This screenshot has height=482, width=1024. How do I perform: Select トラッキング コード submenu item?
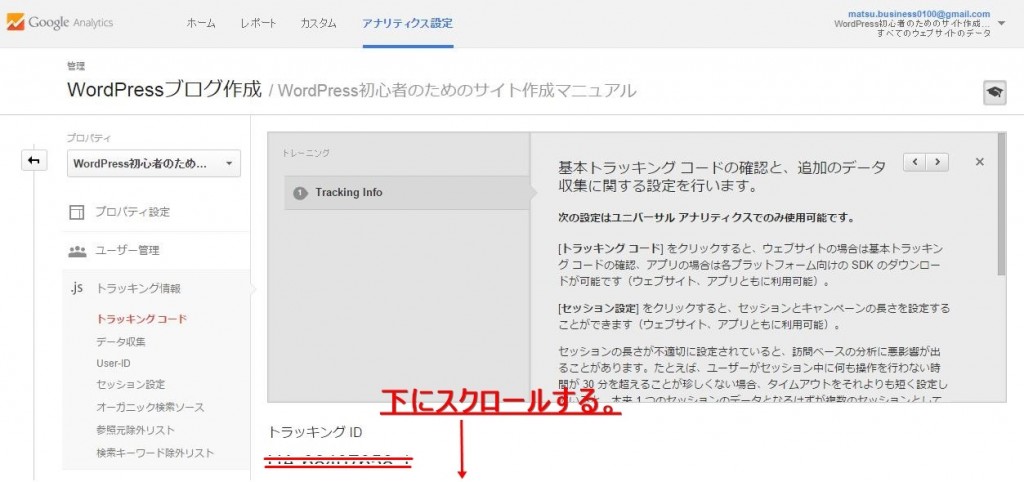[142, 319]
